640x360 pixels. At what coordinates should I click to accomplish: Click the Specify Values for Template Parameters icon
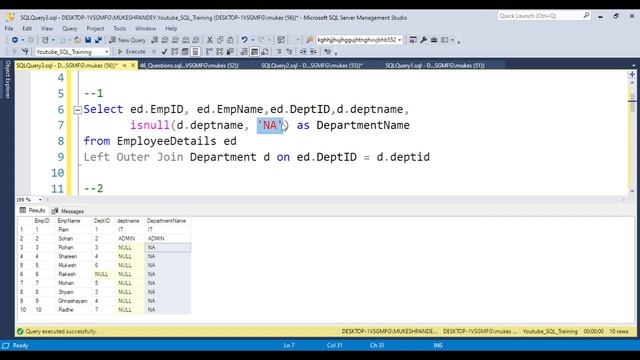327,52
